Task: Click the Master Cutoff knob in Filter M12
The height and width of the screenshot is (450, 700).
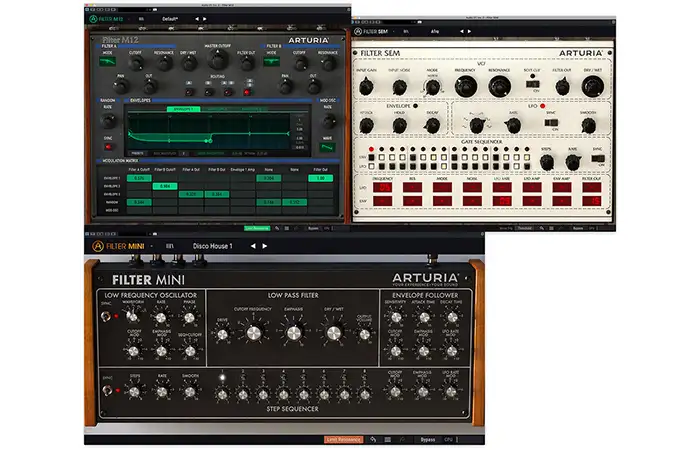Action: [217, 60]
